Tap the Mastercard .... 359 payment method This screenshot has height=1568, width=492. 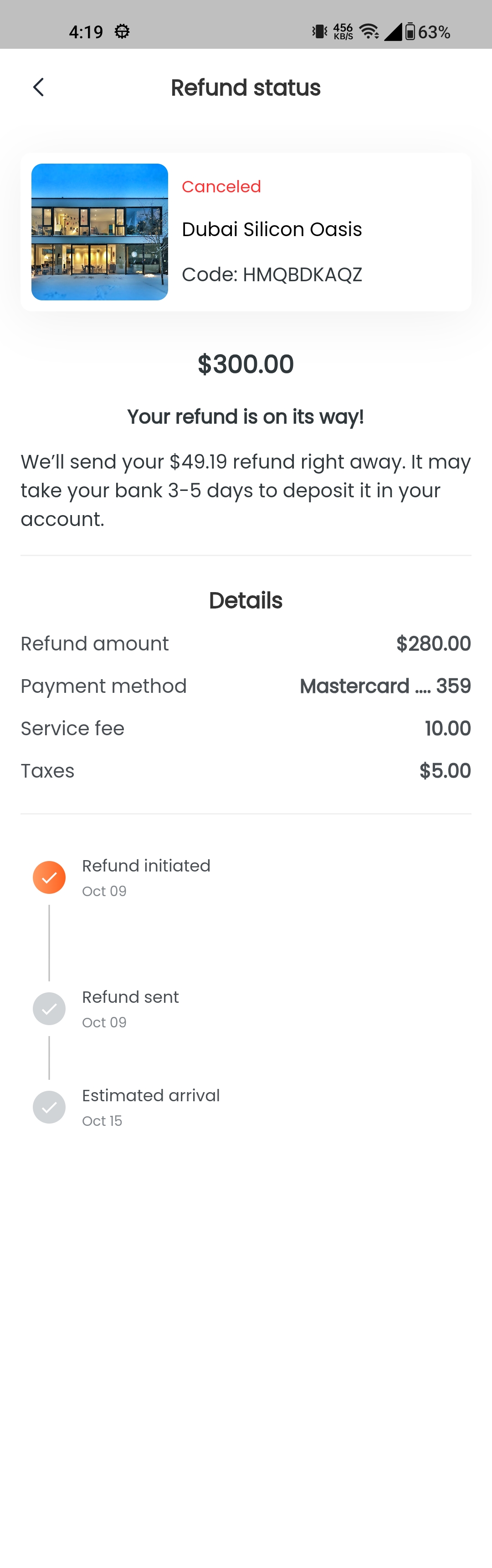tap(385, 686)
